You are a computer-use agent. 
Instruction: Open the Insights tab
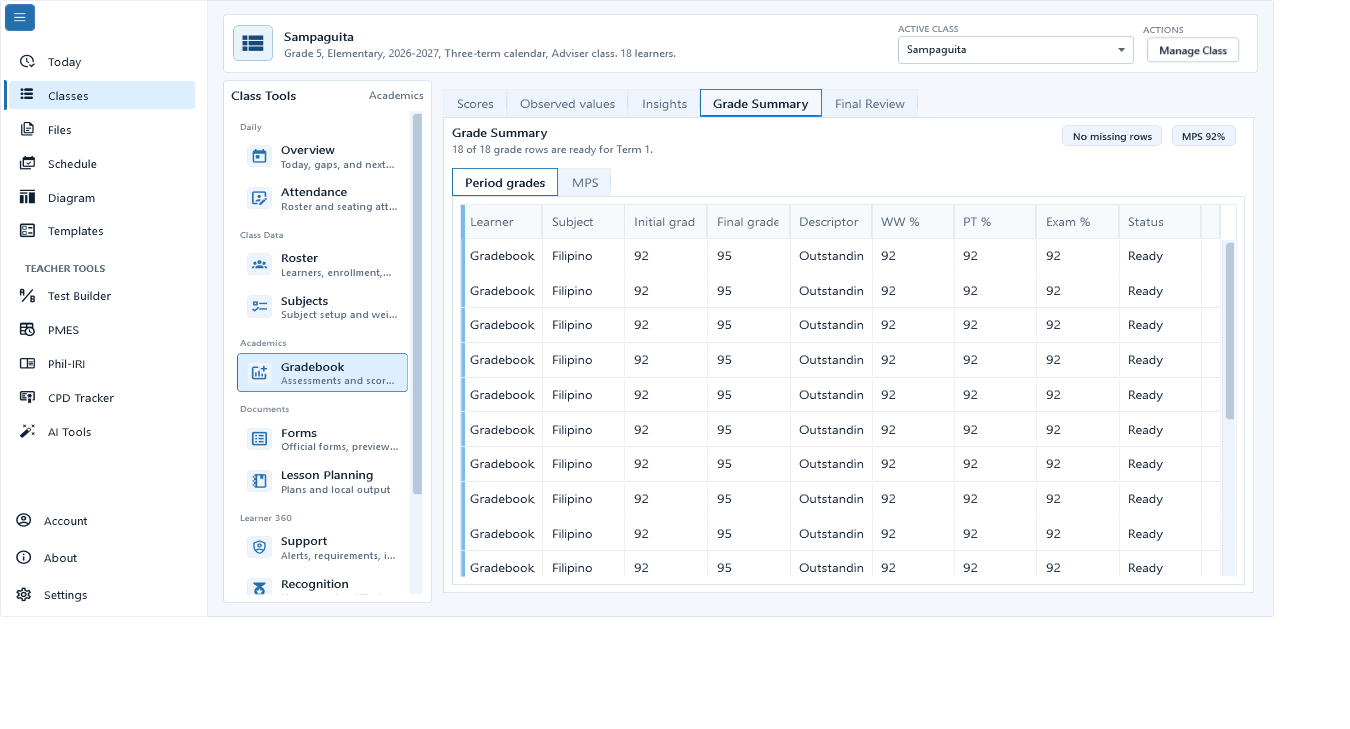[664, 104]
